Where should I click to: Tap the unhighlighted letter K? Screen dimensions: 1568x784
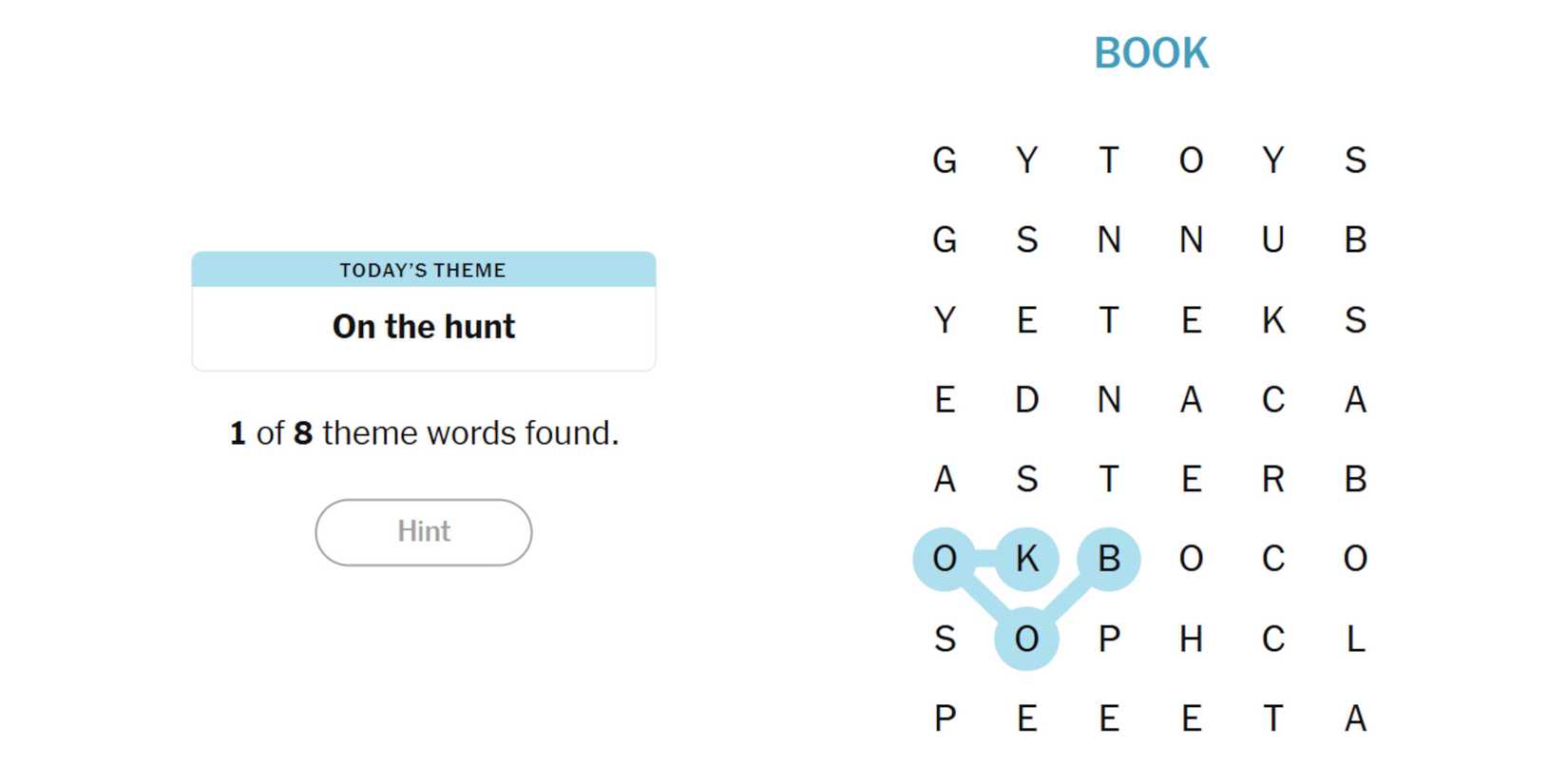(1273, 319)
